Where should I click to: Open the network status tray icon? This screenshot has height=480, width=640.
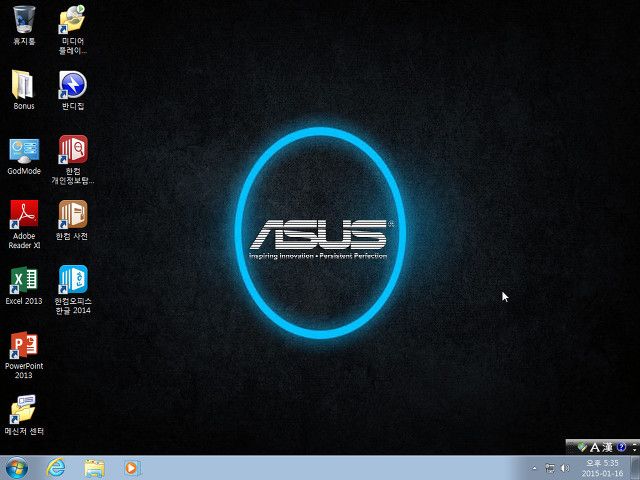coord(550,468)
